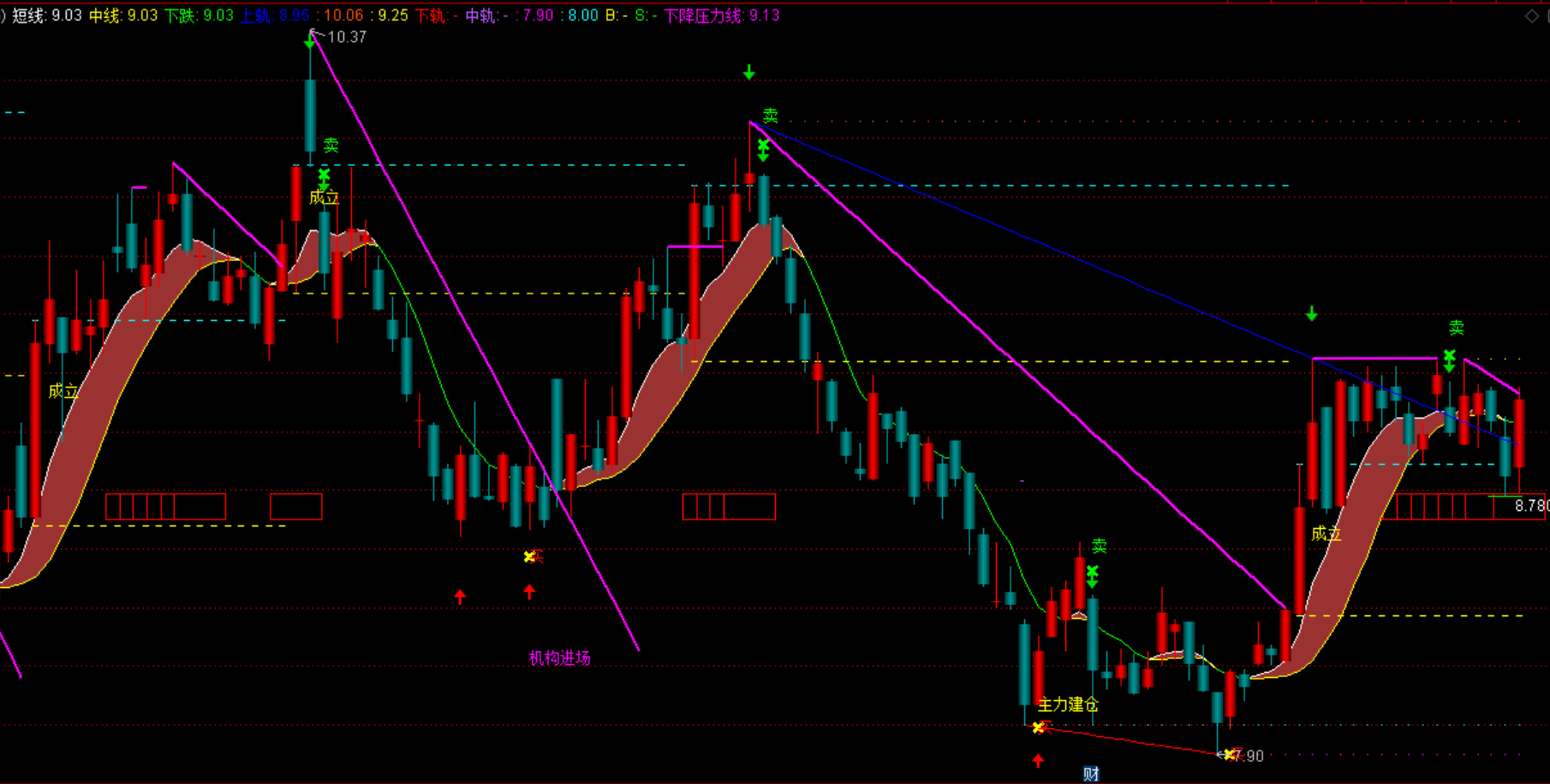Viewport: 1550px width, 784px height.
Task: Click the red up arrow below the 主力建仓 buy marker
Action: click(x=1038, y=760)
